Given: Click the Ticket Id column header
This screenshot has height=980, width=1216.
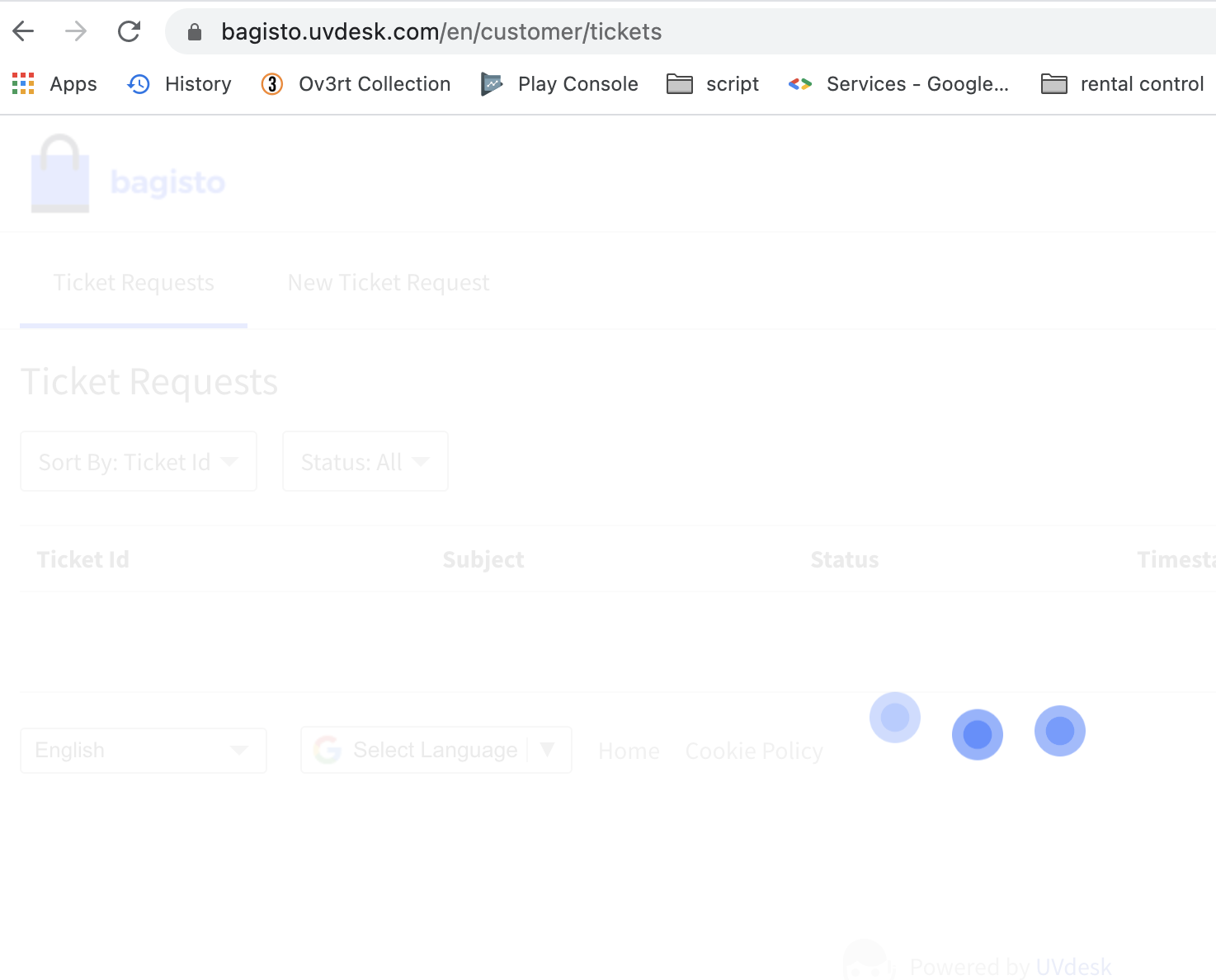Looking at the screenshot, I should coord(83,559).
